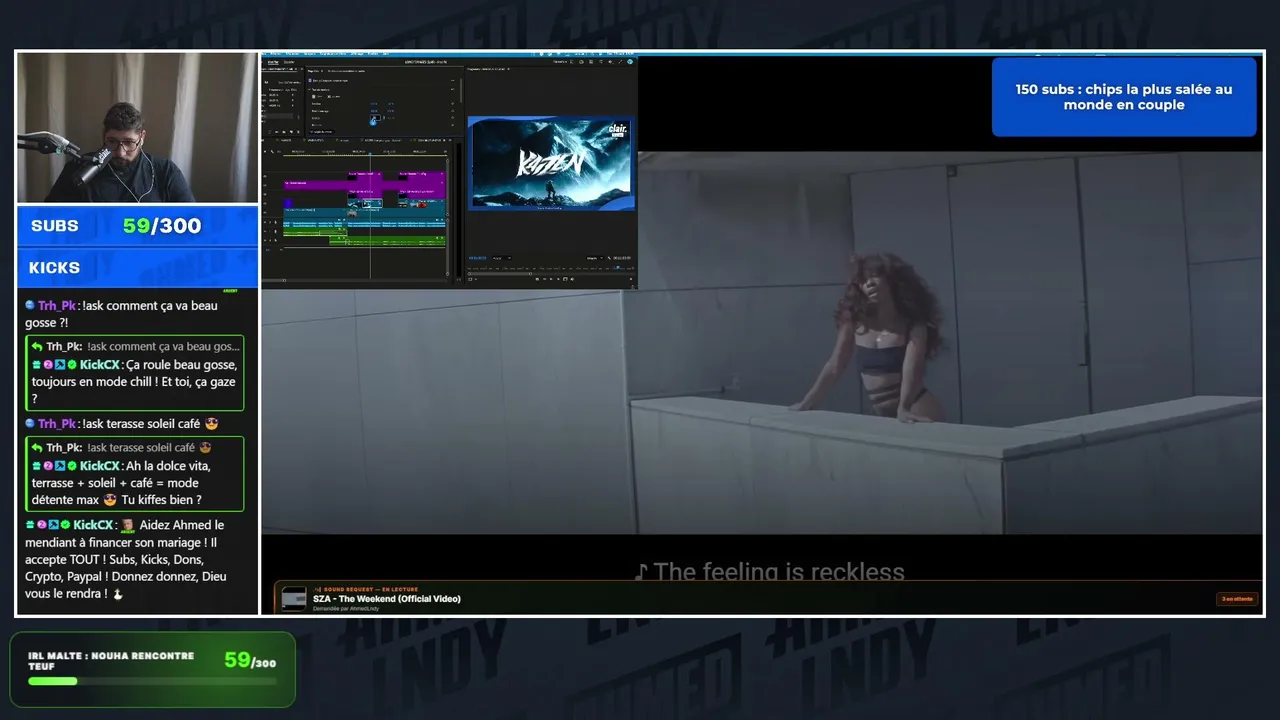Click KickCX's name on the 'Ah la dolce vita' reply

click(x=99, y=466)
